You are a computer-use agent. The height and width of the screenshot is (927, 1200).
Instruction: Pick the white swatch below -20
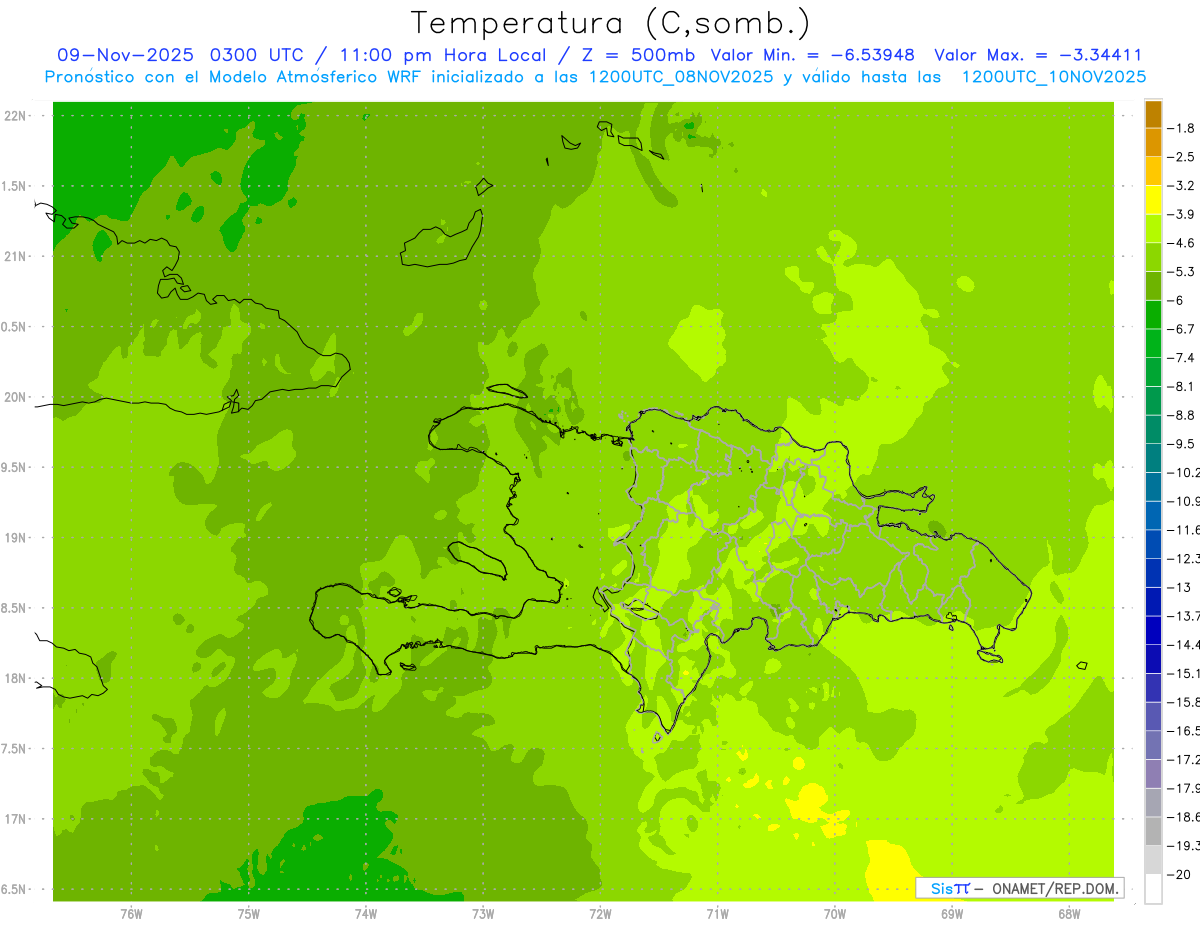pyautogui.click(x=1153, y=889)
